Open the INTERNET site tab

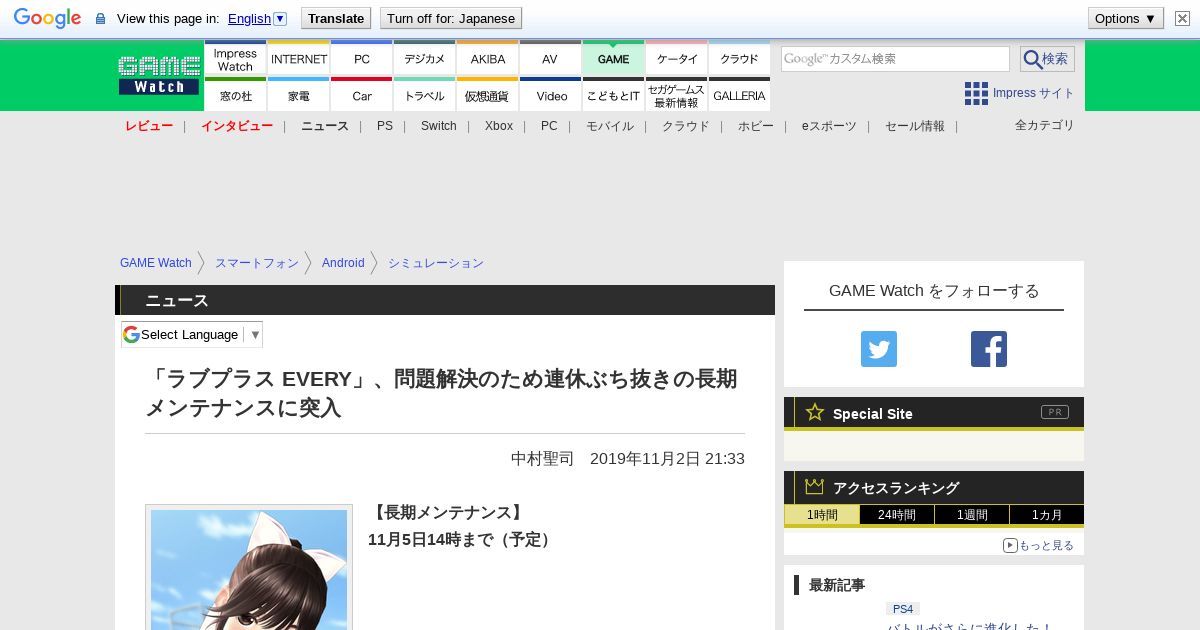(299, 59)
